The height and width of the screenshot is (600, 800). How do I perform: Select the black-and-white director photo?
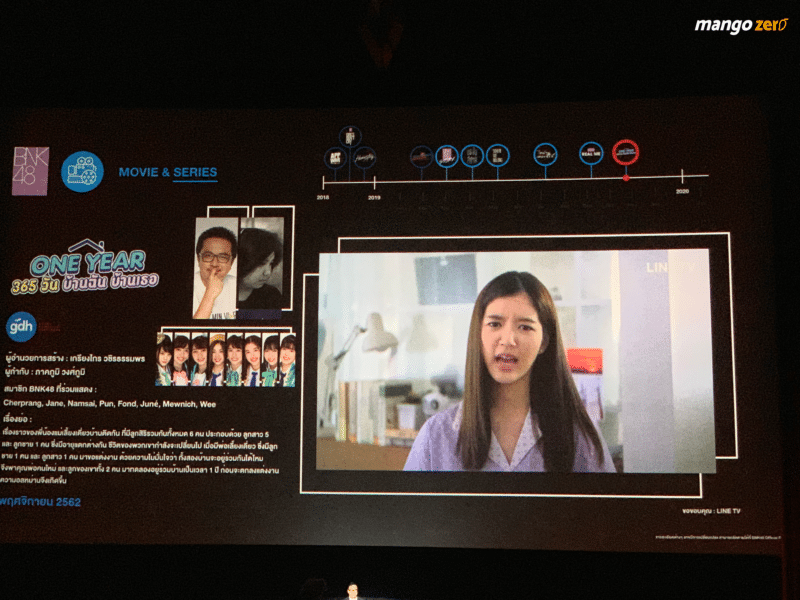[x=261, y=264]
